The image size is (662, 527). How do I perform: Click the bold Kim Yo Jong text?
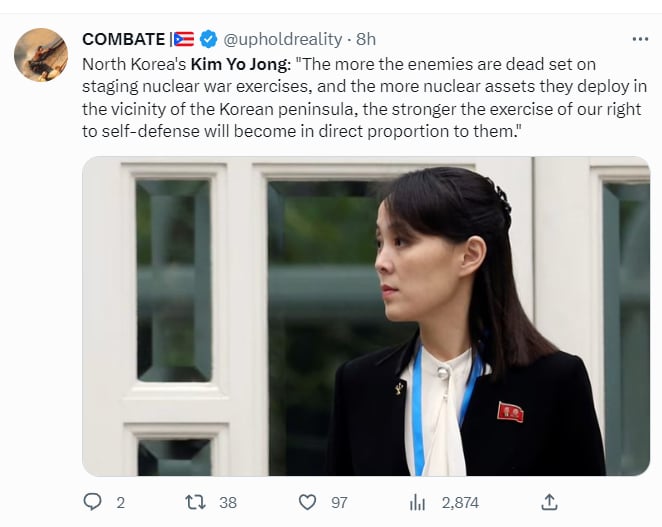coord(239,64)
